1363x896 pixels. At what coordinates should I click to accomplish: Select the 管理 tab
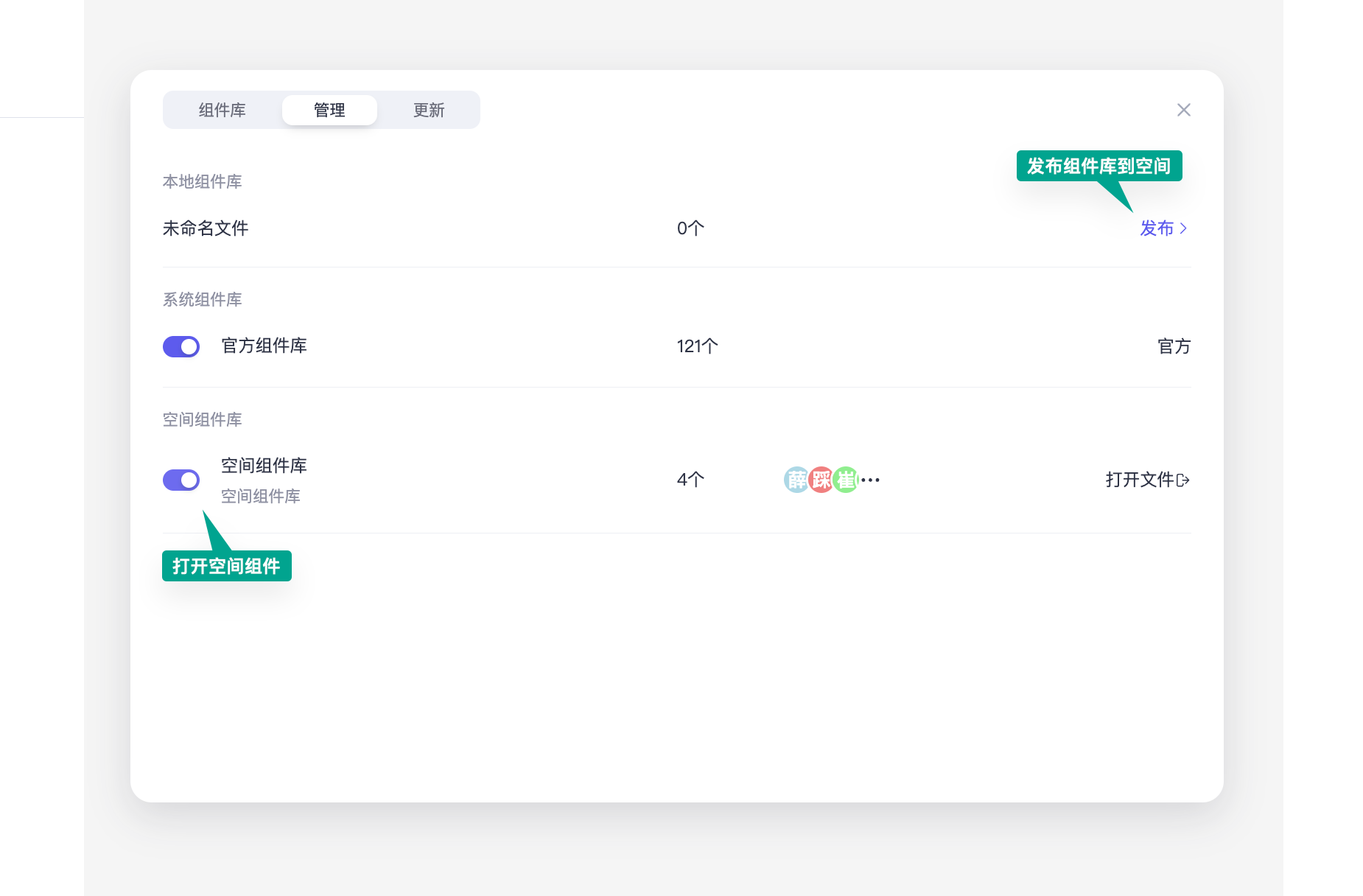(x=329, y=109)
